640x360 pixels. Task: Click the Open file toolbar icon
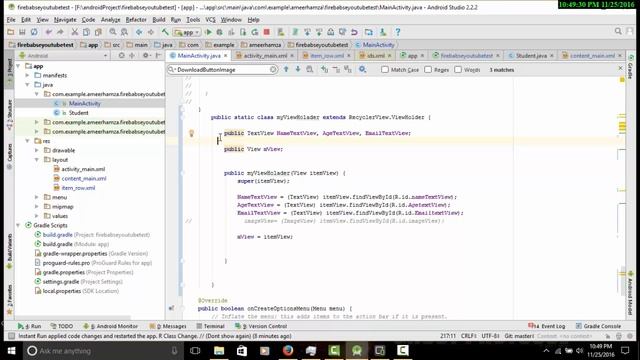tap(11, 32)
